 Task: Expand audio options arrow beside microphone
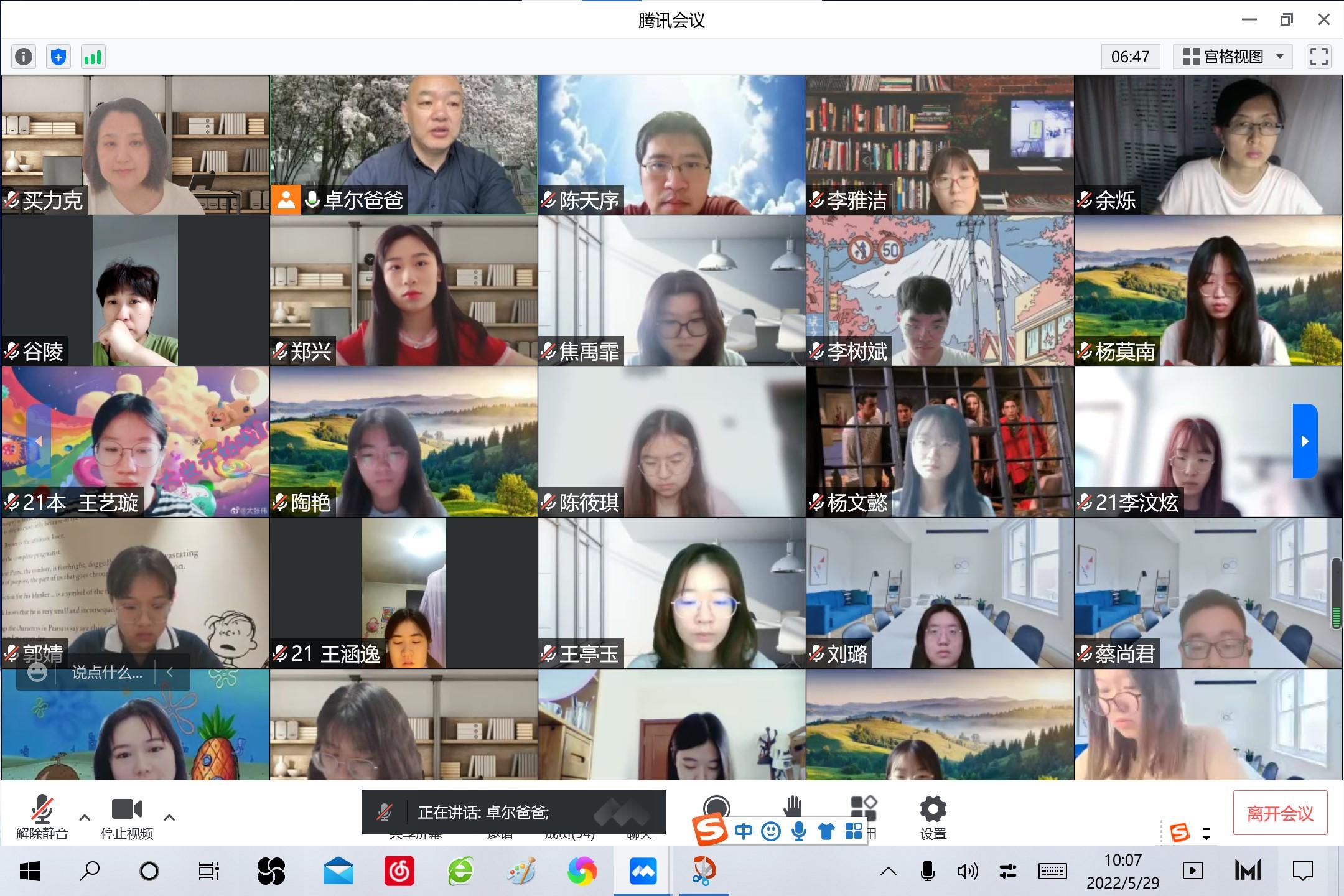click(x=85, y=818)
